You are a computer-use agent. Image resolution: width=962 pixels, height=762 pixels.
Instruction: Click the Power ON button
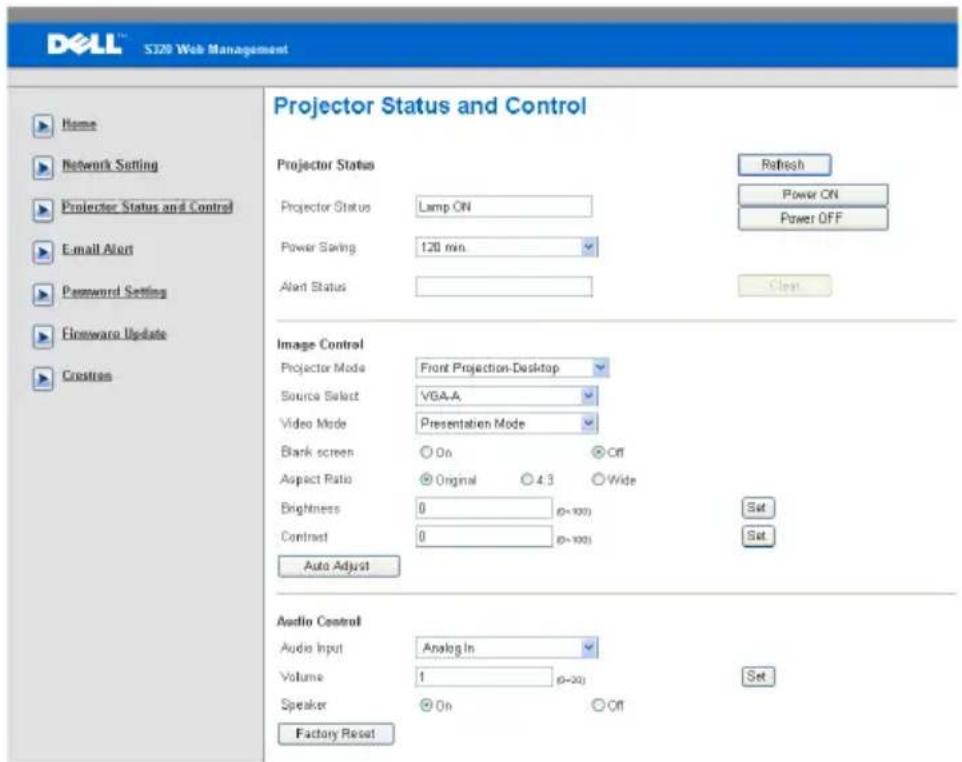coord(813,194)
